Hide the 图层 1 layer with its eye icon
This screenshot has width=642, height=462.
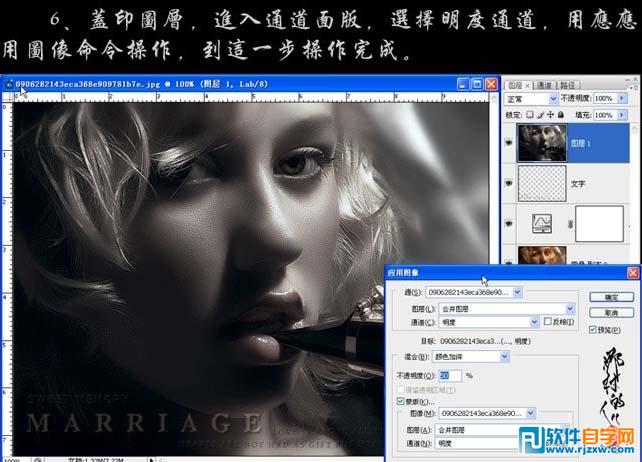(x=509, y=143)
